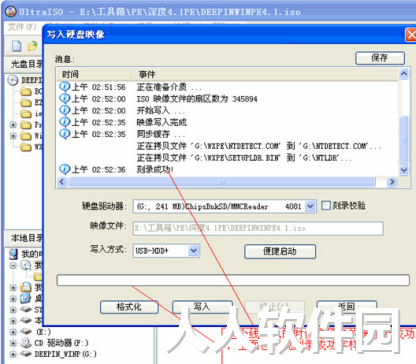Click the info icon beside 同步缓存

point(64,134)
